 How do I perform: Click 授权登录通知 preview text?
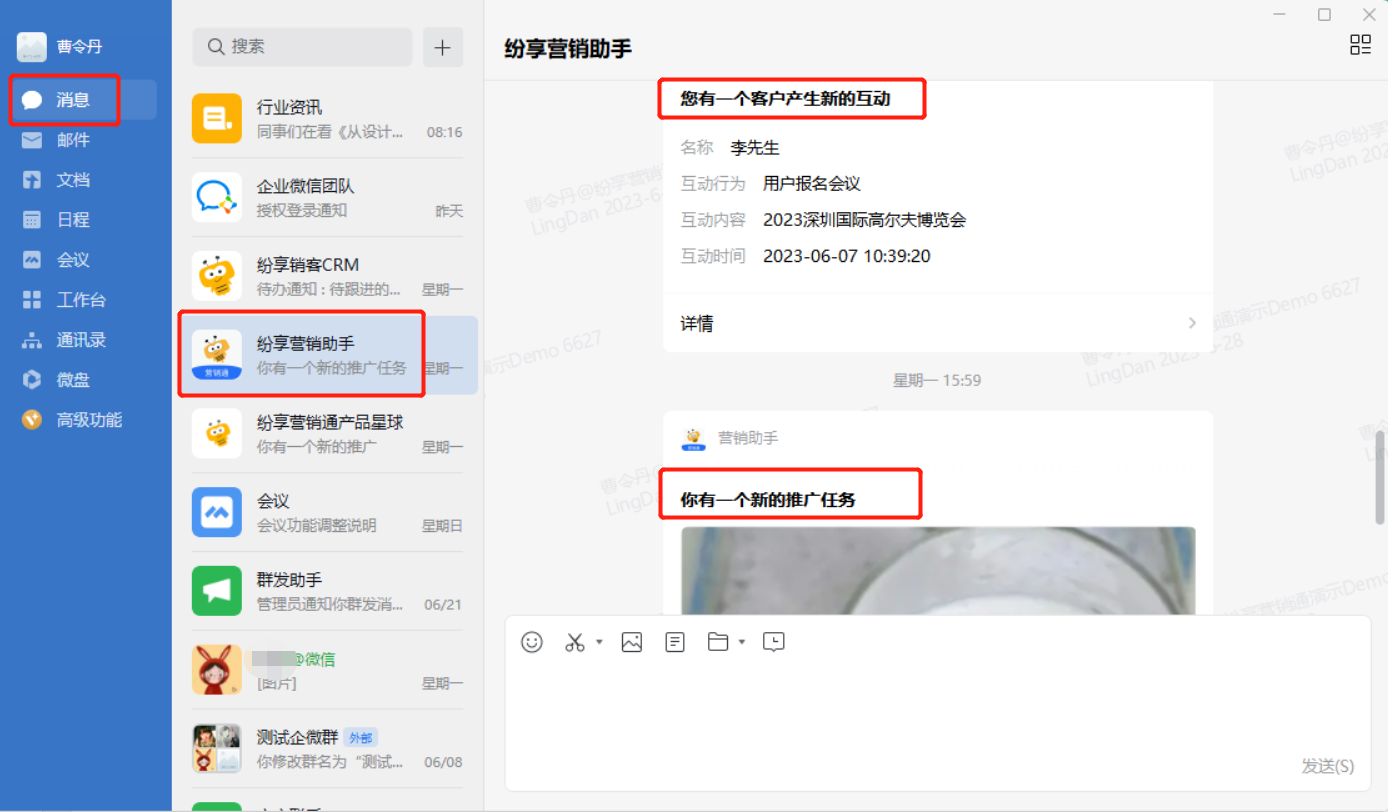[302, 210]
